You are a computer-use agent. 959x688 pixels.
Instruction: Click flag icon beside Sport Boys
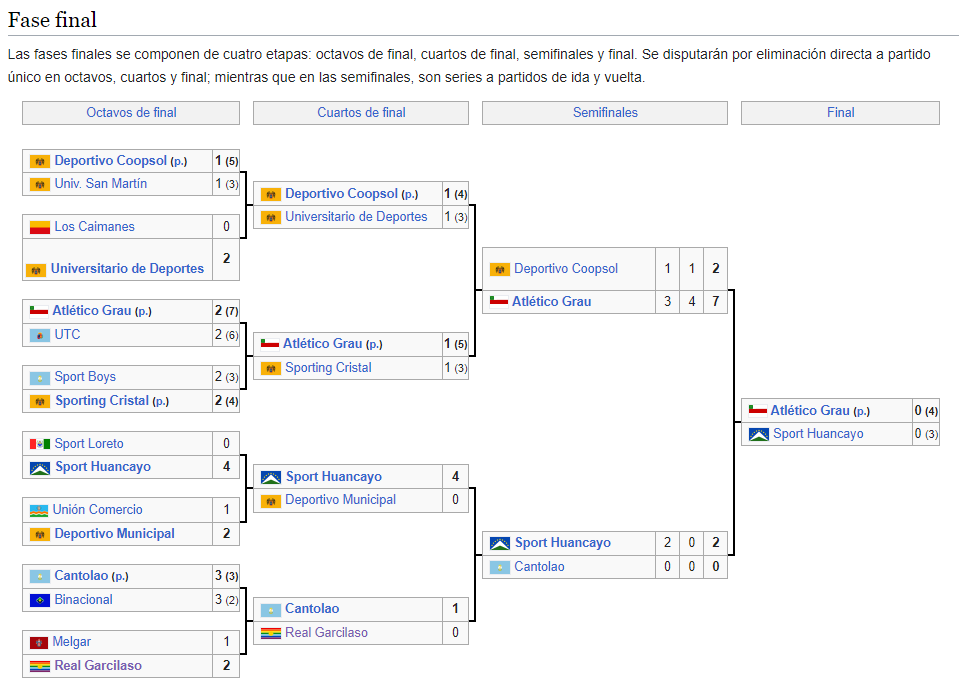[x=40, y=378]
